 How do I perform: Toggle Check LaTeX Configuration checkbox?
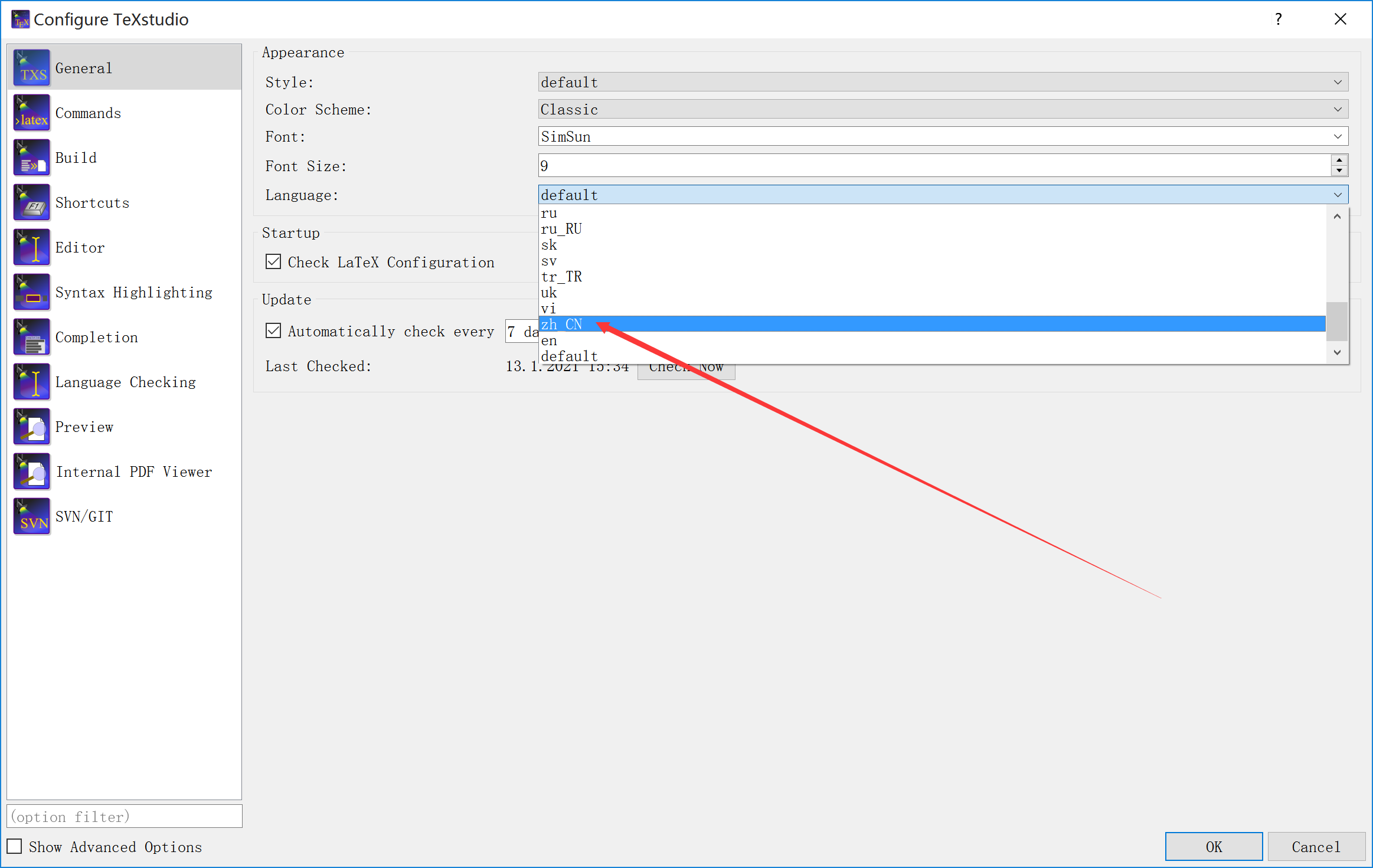pyautogui.click(x=273, y=262)
